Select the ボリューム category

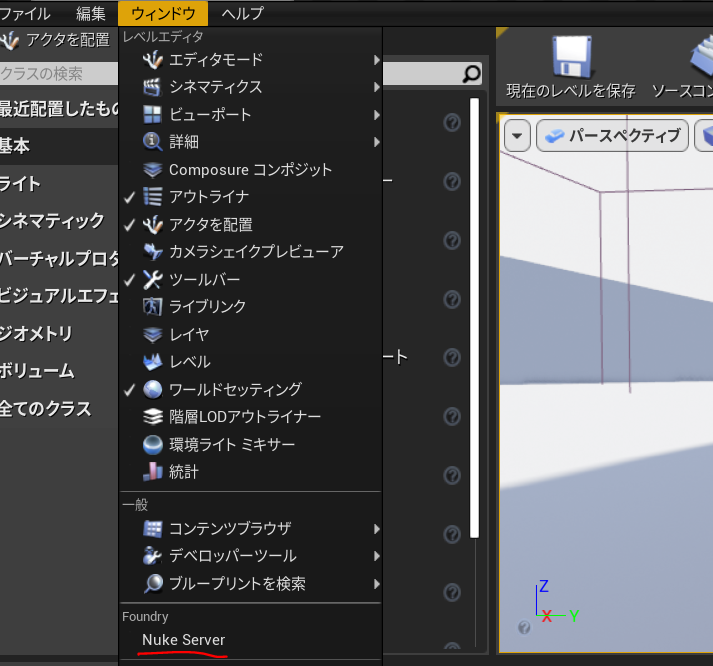[59, 371]
